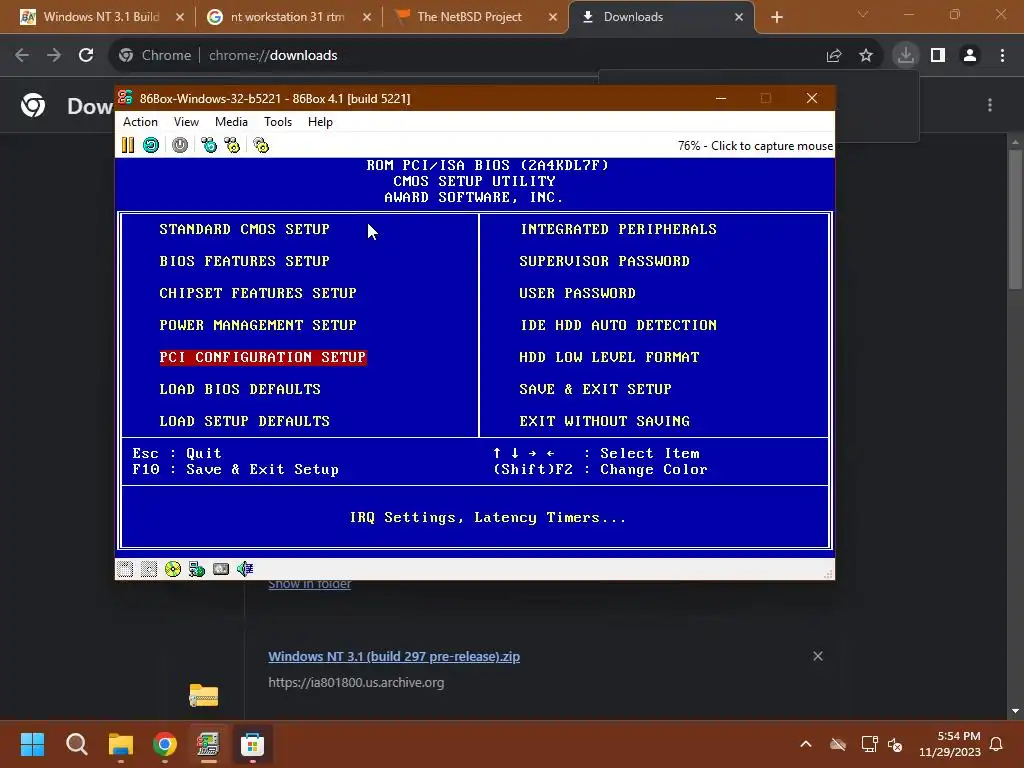Click STANDARD CMOS SETUP text
The image size is (1024, 768).
(x=244, y=229)
